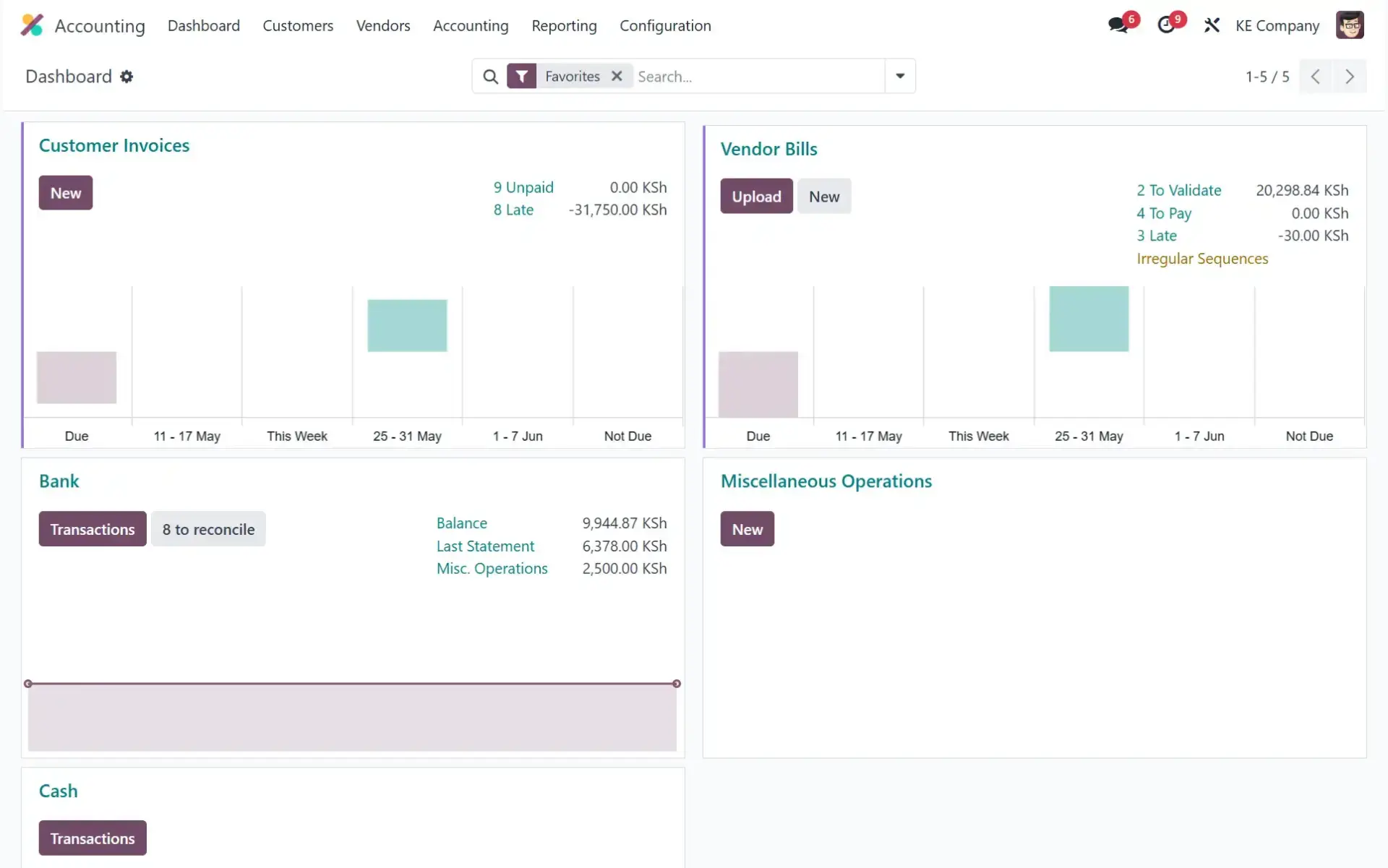1388x868 pixels.
Task: Open the messages chat bubble icon
Action: 1118,25
